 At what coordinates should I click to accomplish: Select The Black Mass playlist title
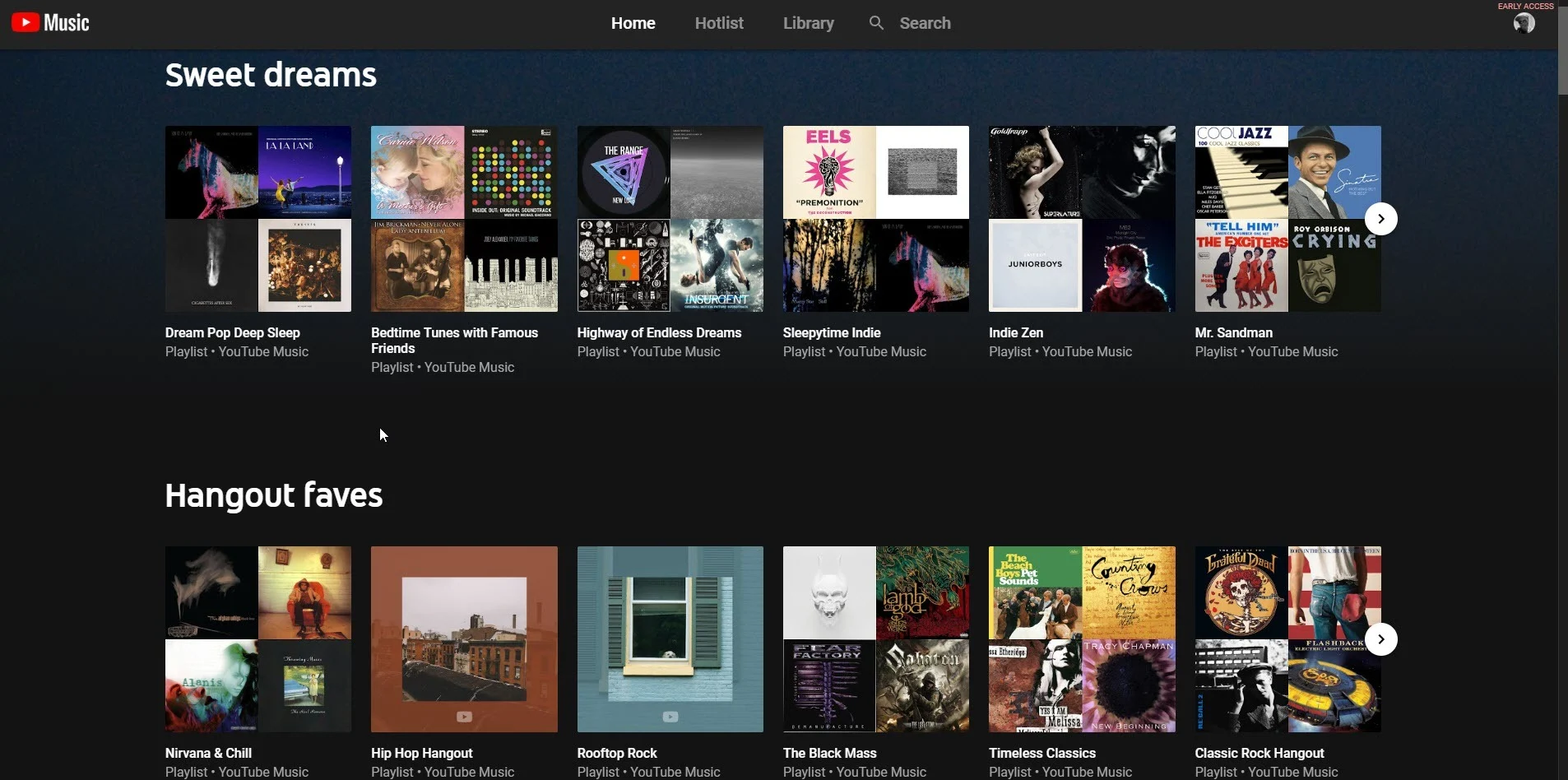click(x=829, y=753)
